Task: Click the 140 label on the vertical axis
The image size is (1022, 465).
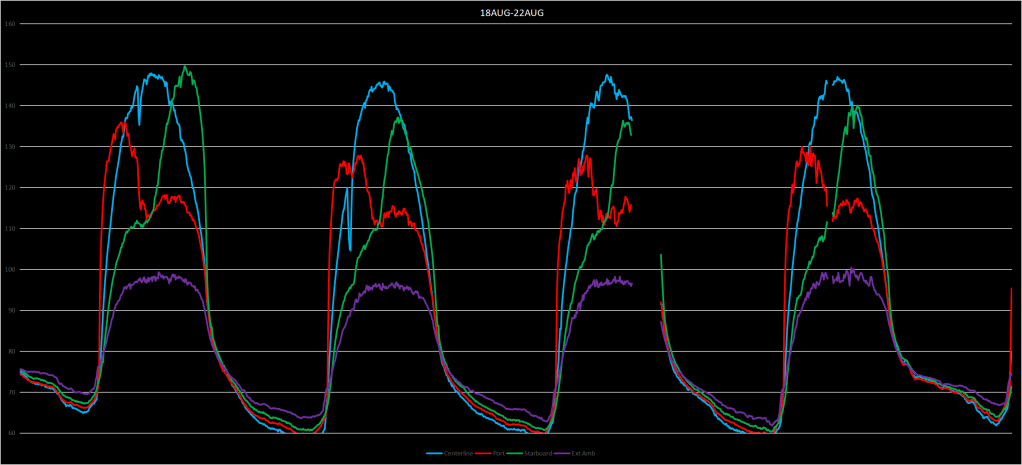Action: point(10,106)
